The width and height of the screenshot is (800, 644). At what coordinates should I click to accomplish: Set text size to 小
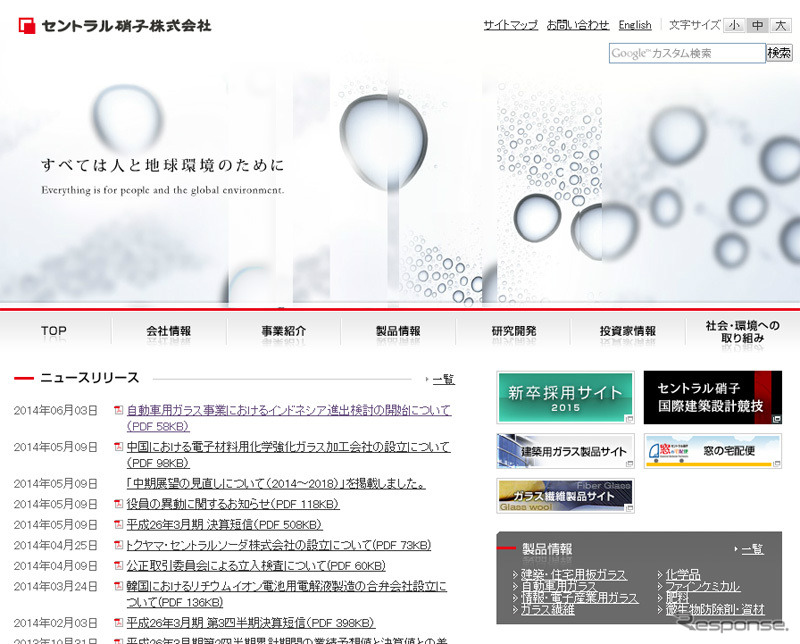(x=733, y=24)
